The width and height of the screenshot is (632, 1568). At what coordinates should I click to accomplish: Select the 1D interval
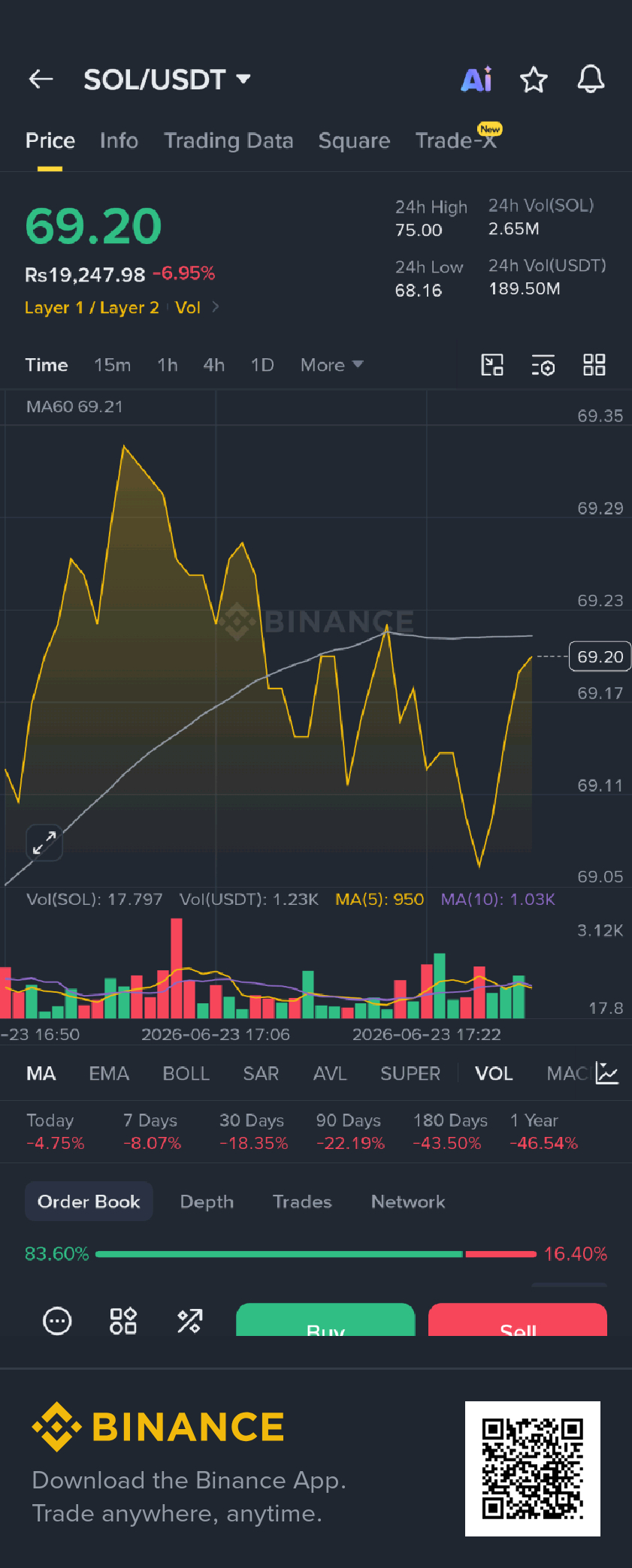262,365
